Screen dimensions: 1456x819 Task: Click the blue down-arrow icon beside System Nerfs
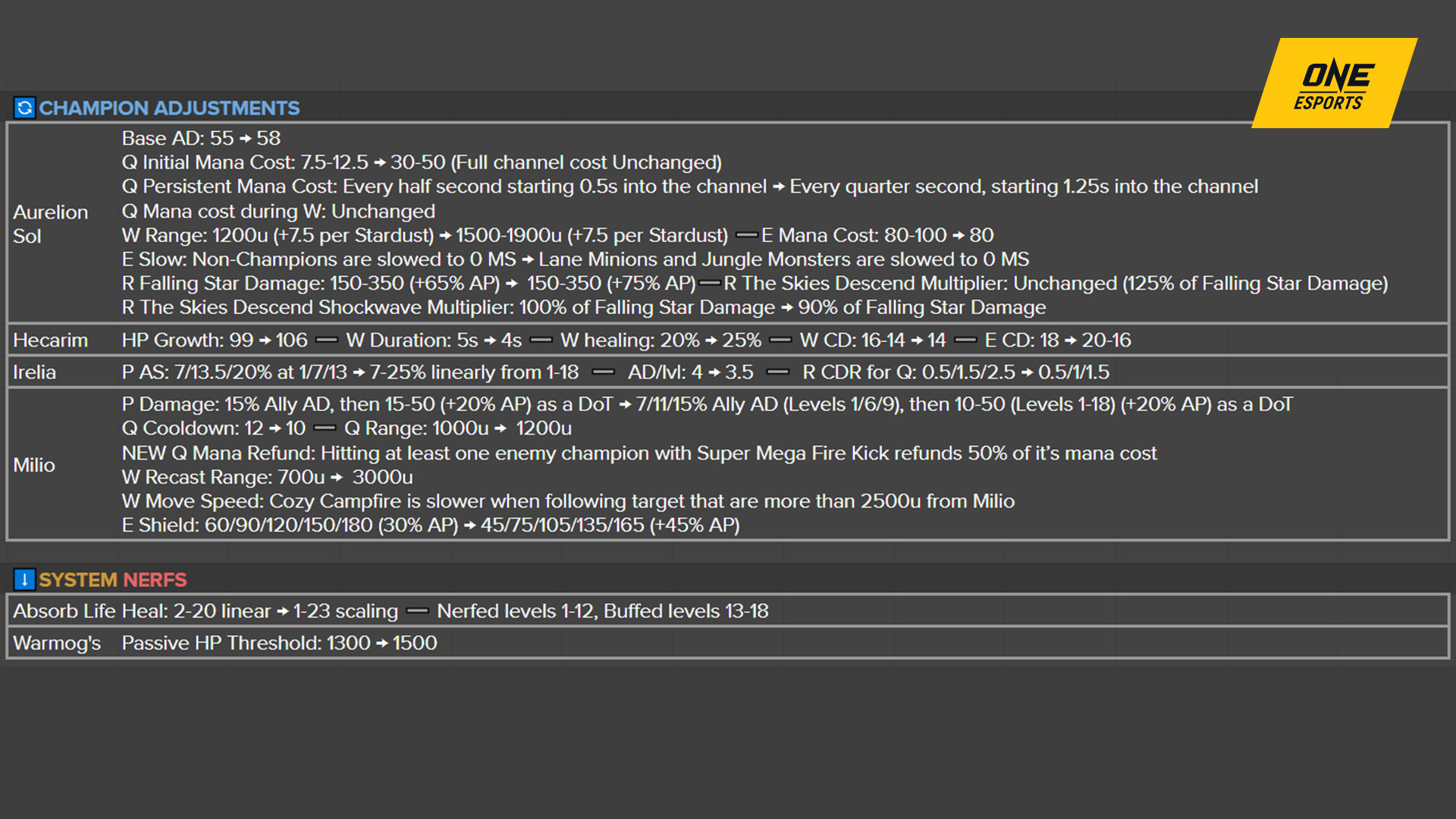[x=24, y=580]
